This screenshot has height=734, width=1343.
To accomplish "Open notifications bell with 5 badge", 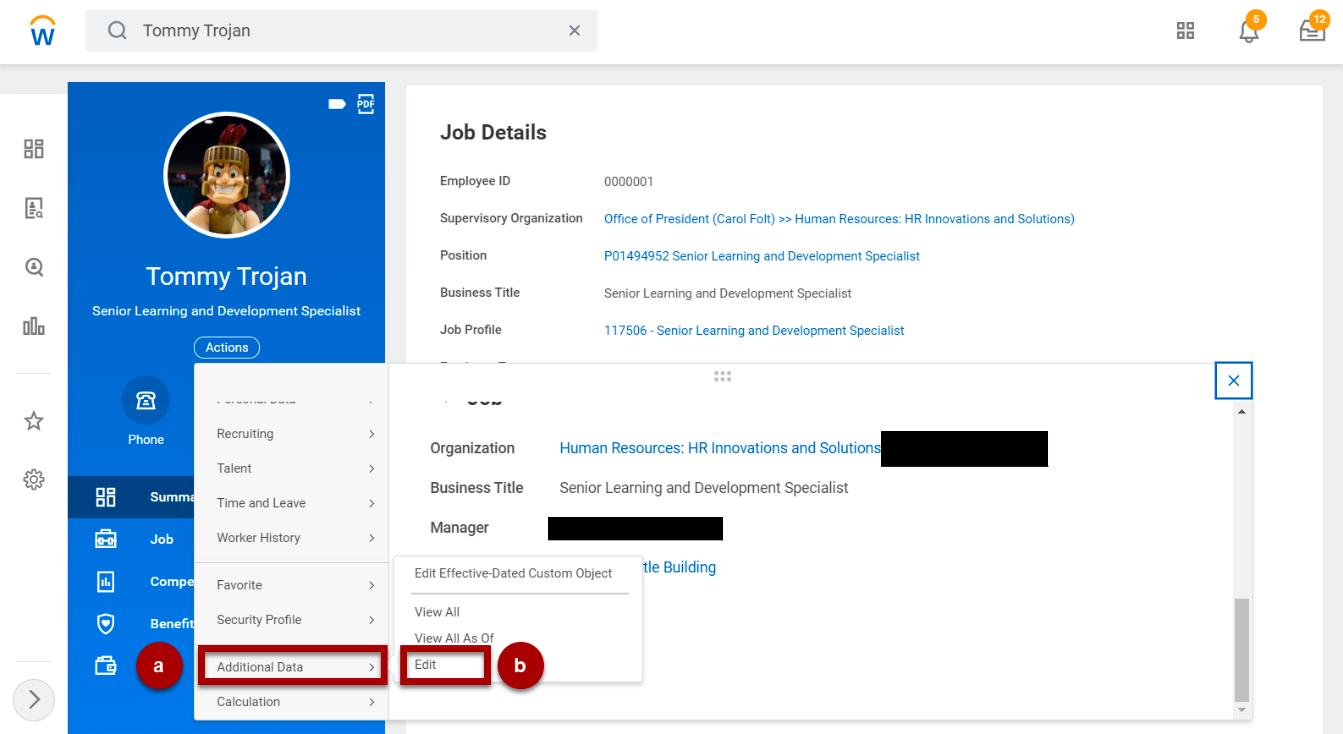I will click(x=1249, y=29).
